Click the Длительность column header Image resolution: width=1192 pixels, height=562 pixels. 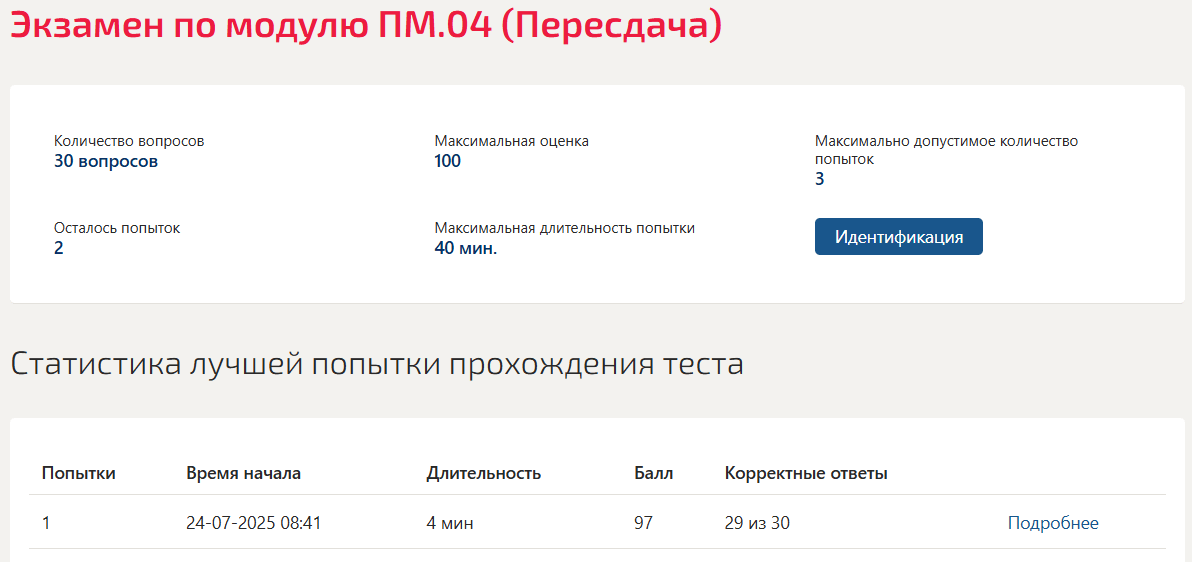pos(483,473)
